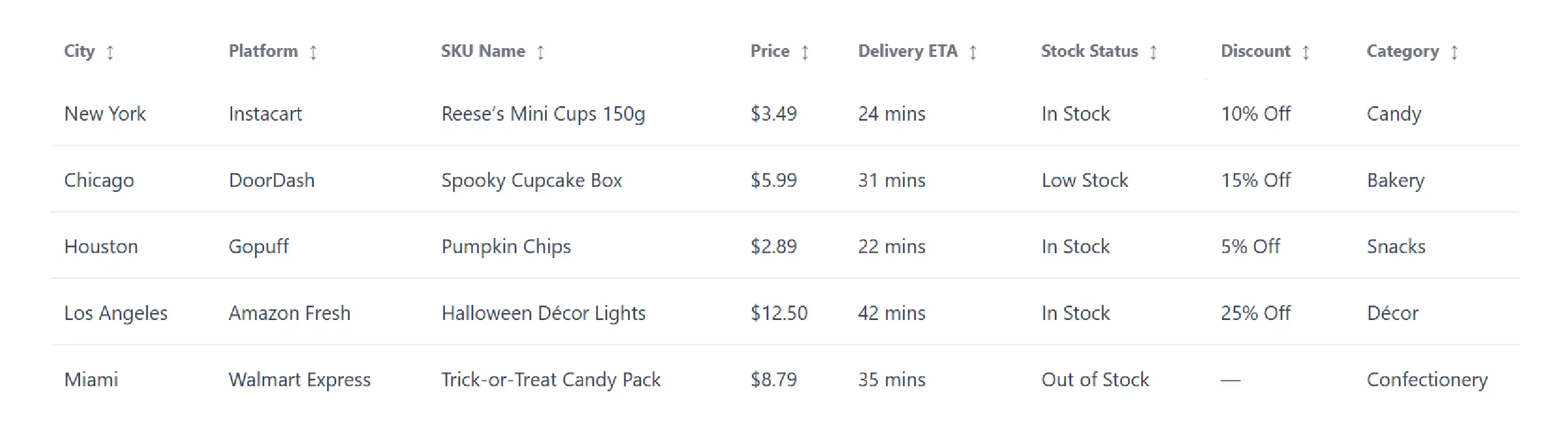Click Spooky Cupcake Box SKU name
Viewport: 1568px width, 440px height.
tap(531, 181)
